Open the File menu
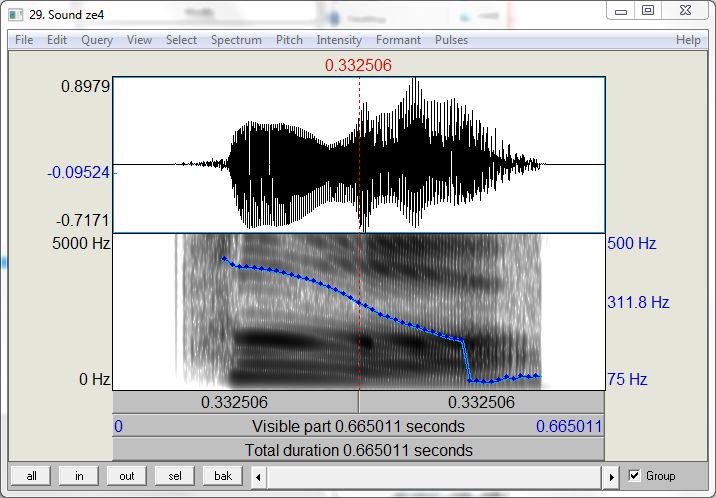The image size is (716, 498). tap(24, 40)
